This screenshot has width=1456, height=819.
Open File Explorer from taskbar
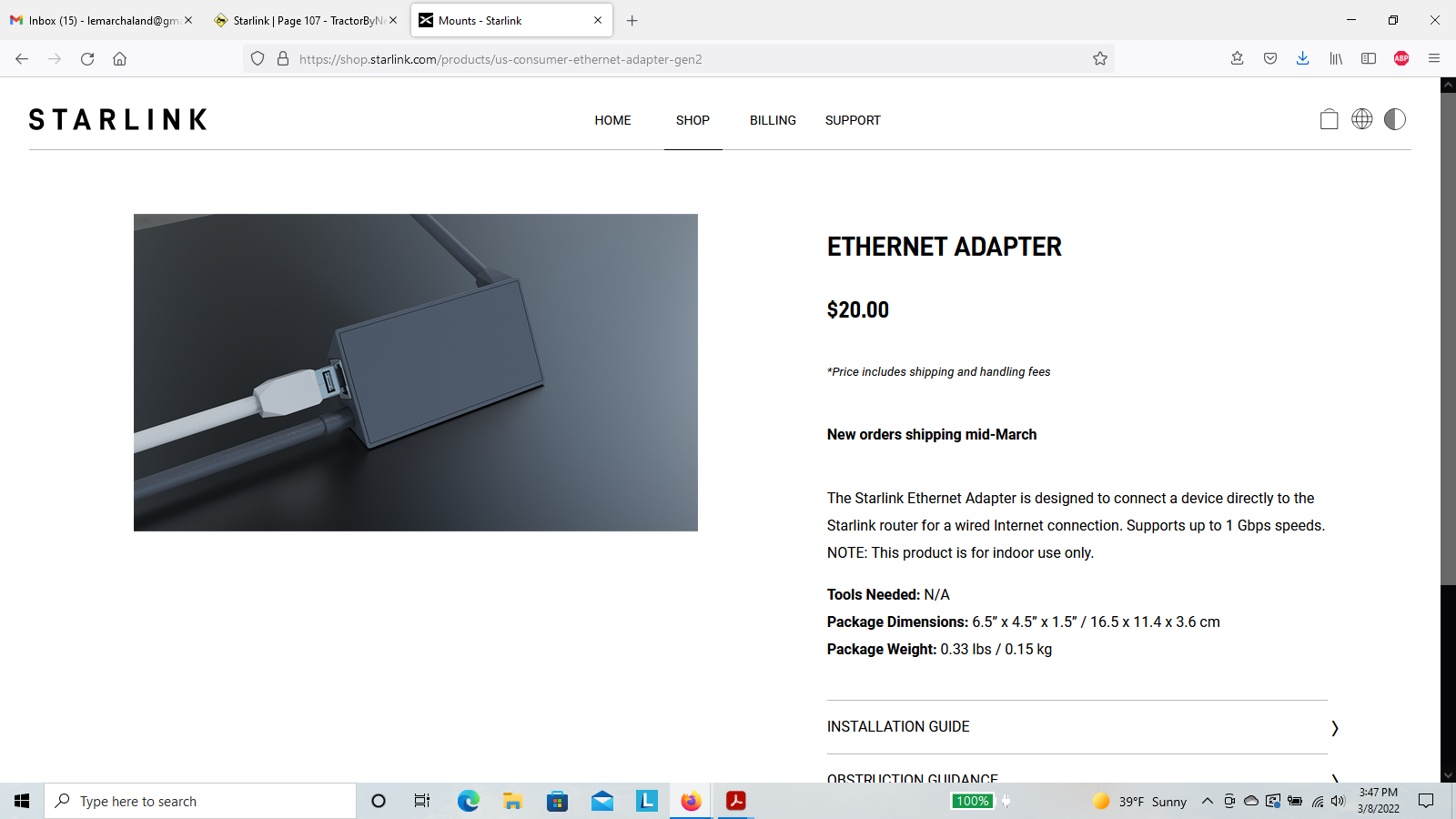pos(512,801)
